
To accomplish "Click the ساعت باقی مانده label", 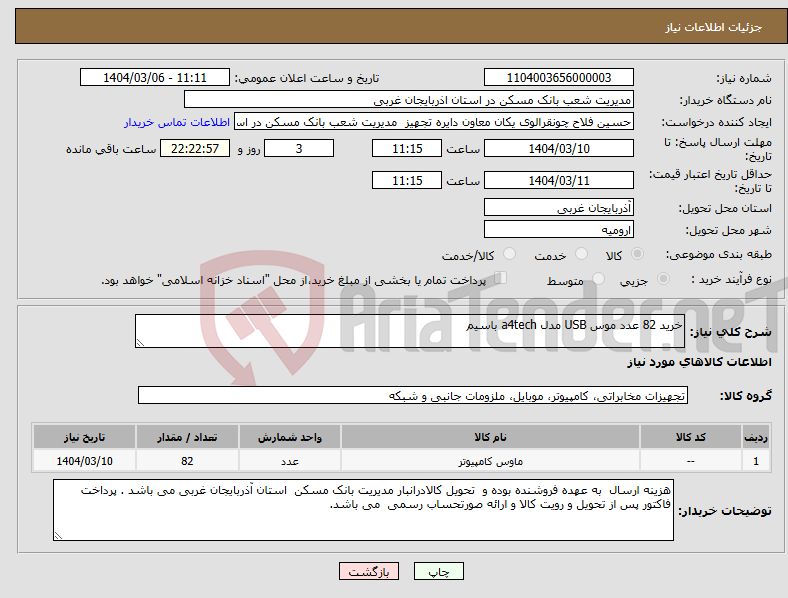I will click(111, 149).
